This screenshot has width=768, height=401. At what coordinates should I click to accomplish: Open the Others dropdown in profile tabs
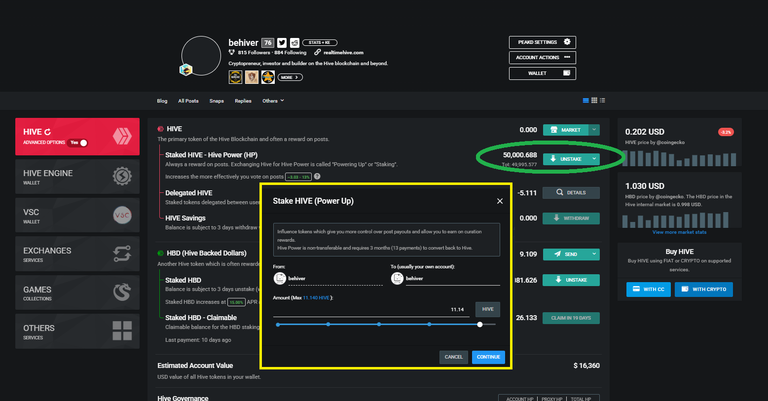coord(273,101)
